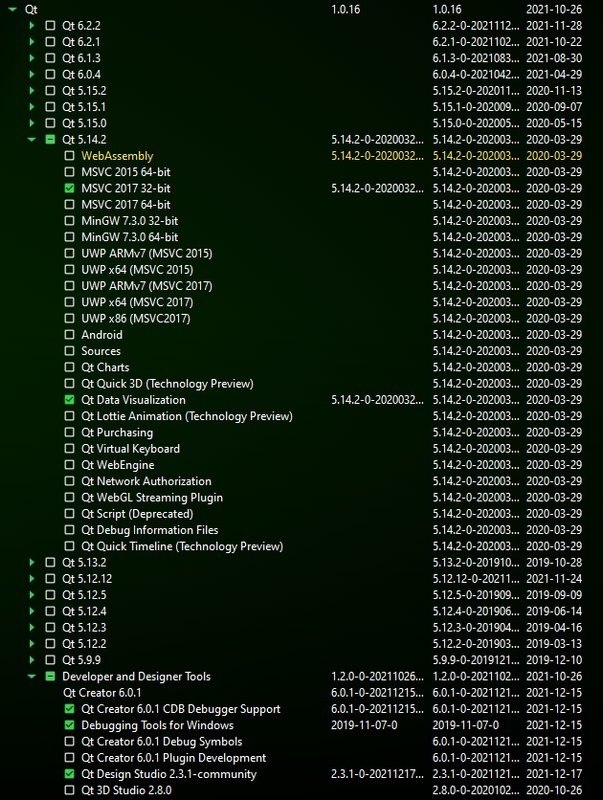Check UWP x64 (MSVC 2015) checkbox
Screen dimensions: 603x800
(69, 269)
